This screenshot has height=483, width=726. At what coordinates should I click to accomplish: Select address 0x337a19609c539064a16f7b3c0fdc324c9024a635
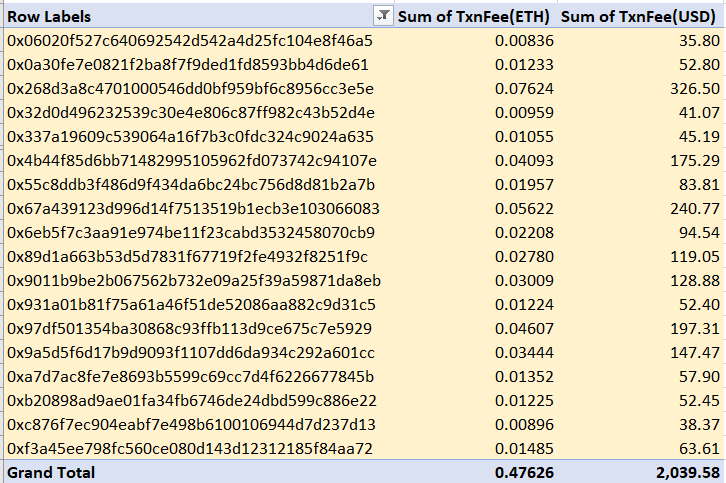pos(190,137)
